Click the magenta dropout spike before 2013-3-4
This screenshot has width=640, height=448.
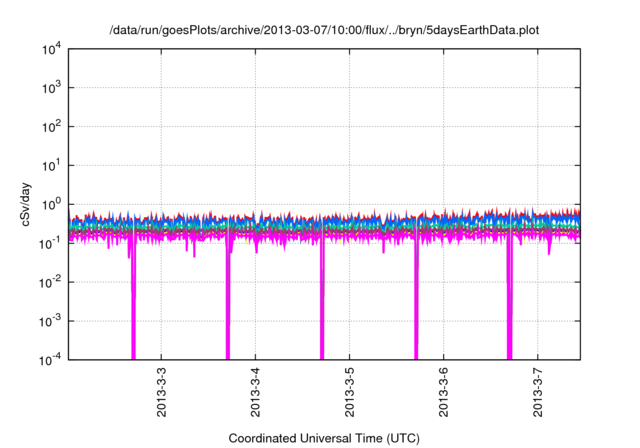(228, 298)
